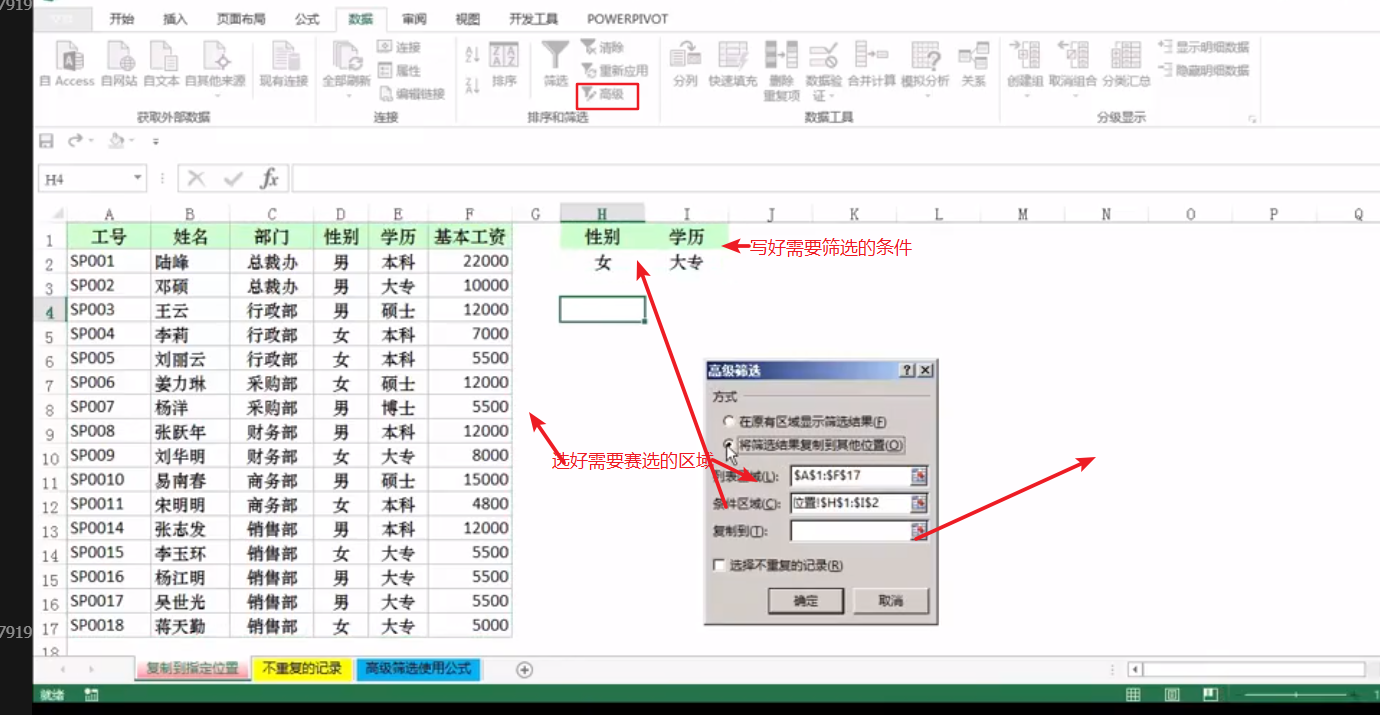Toggle the Filter (筛选) funnel

pos(556,64)
